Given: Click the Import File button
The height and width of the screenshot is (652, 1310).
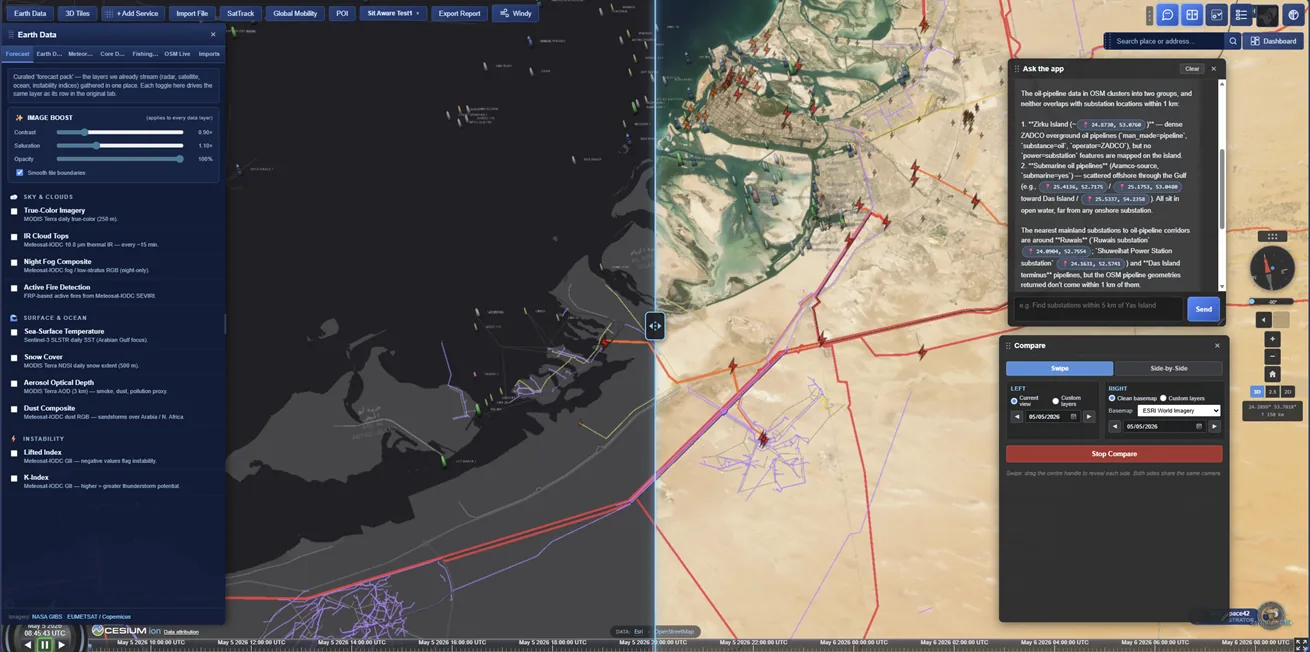Looking at the screenshot, I should coord(192,14).
